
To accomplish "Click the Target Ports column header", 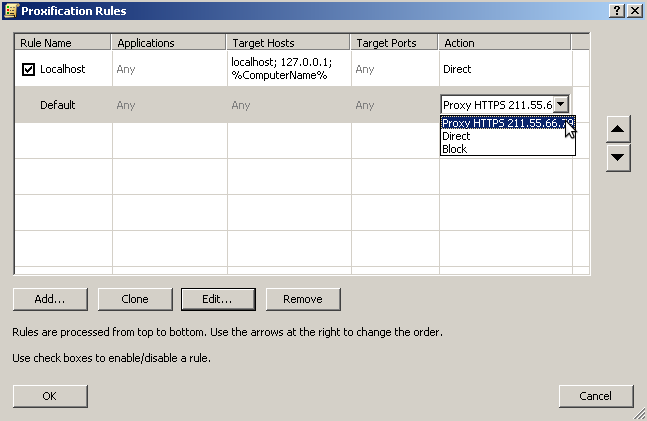I will (394, 43).
